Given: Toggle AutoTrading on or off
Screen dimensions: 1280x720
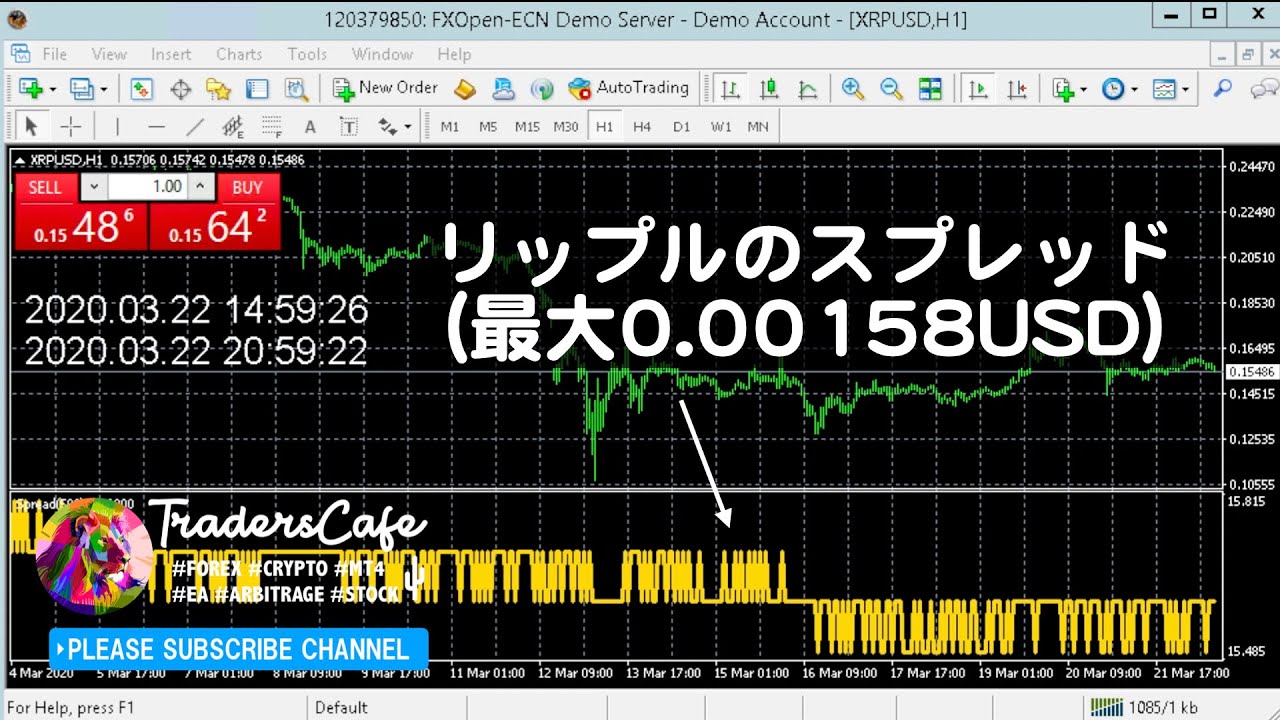Looking at the screenshot, I should (x=628, y=88).
